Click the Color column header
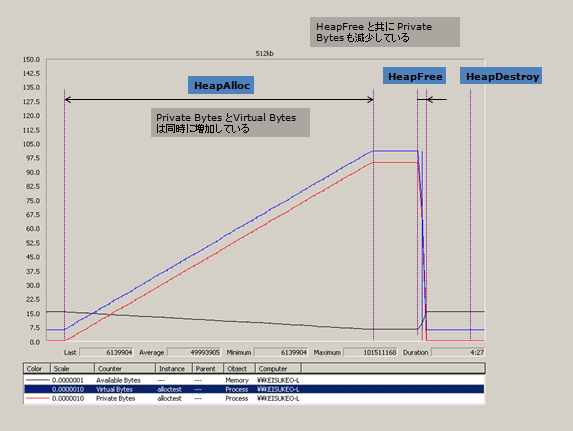This screenshot has height=431, width=573. click(37, 368)
